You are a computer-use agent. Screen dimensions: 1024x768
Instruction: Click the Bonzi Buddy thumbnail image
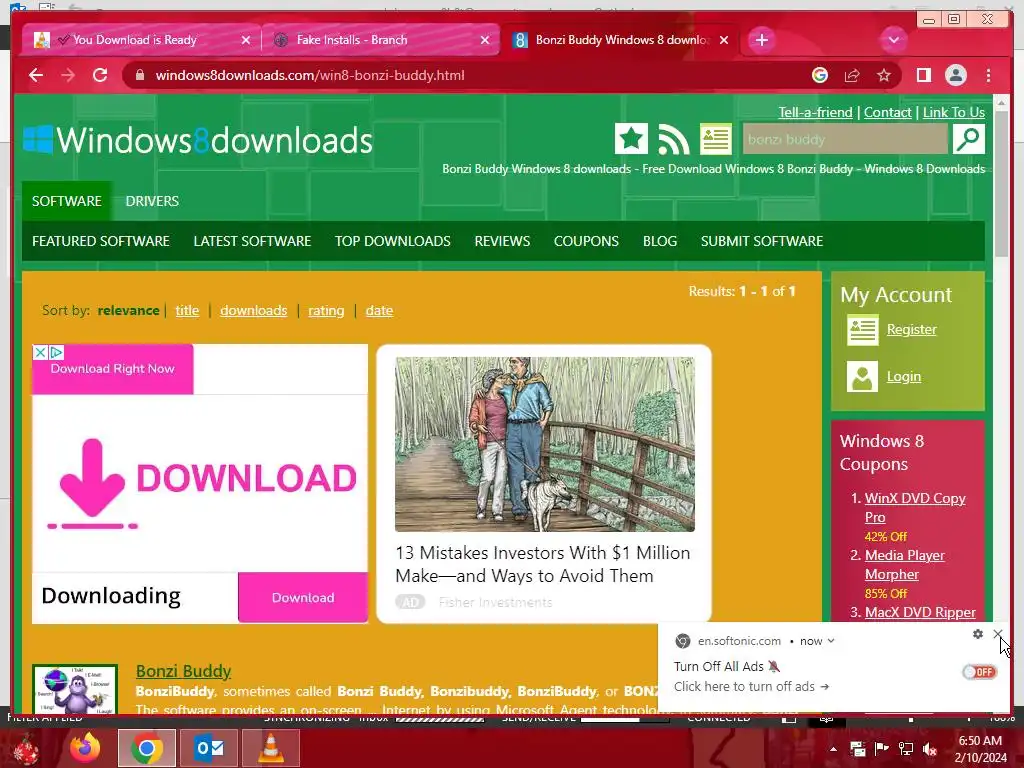[75, 689]
